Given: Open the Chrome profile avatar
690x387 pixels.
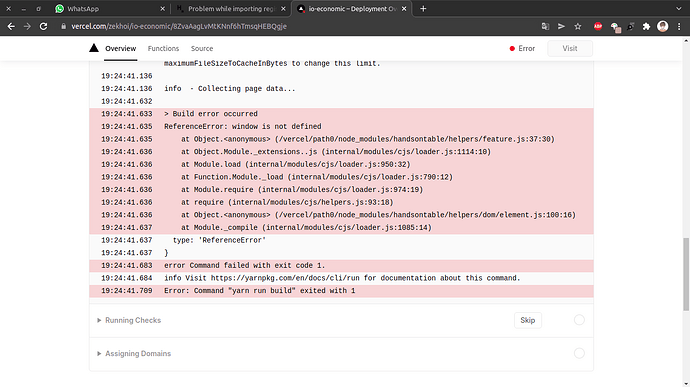Looking at the screenshot, I should point(662,26).
